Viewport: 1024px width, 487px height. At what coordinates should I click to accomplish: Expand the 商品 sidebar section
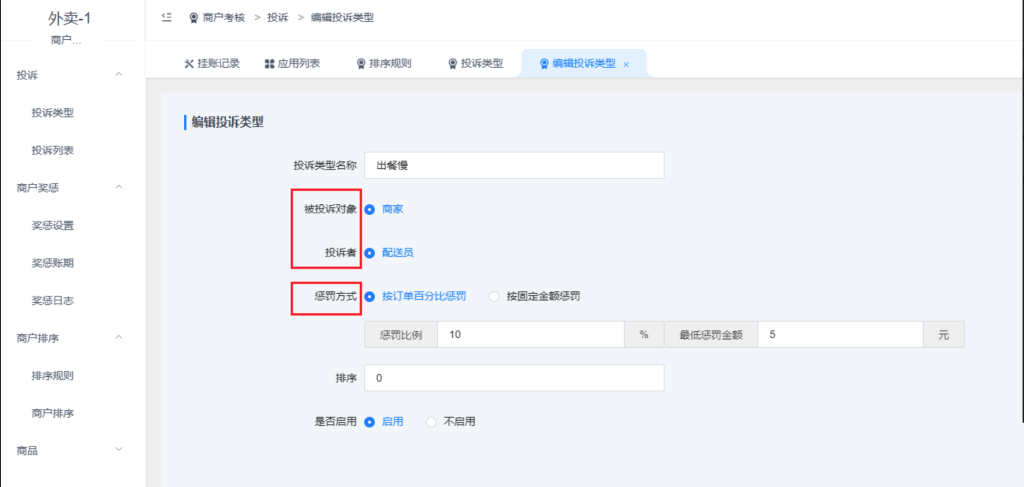(119, 451)
